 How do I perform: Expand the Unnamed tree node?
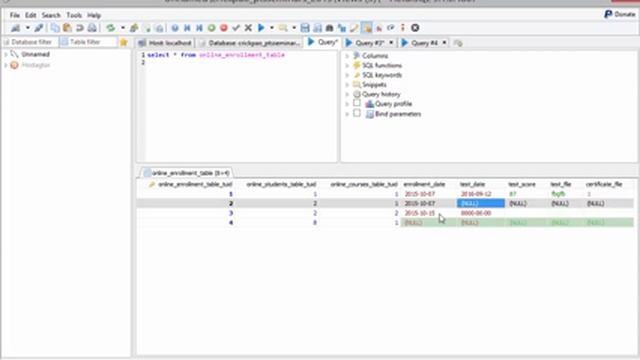(6, 54)
